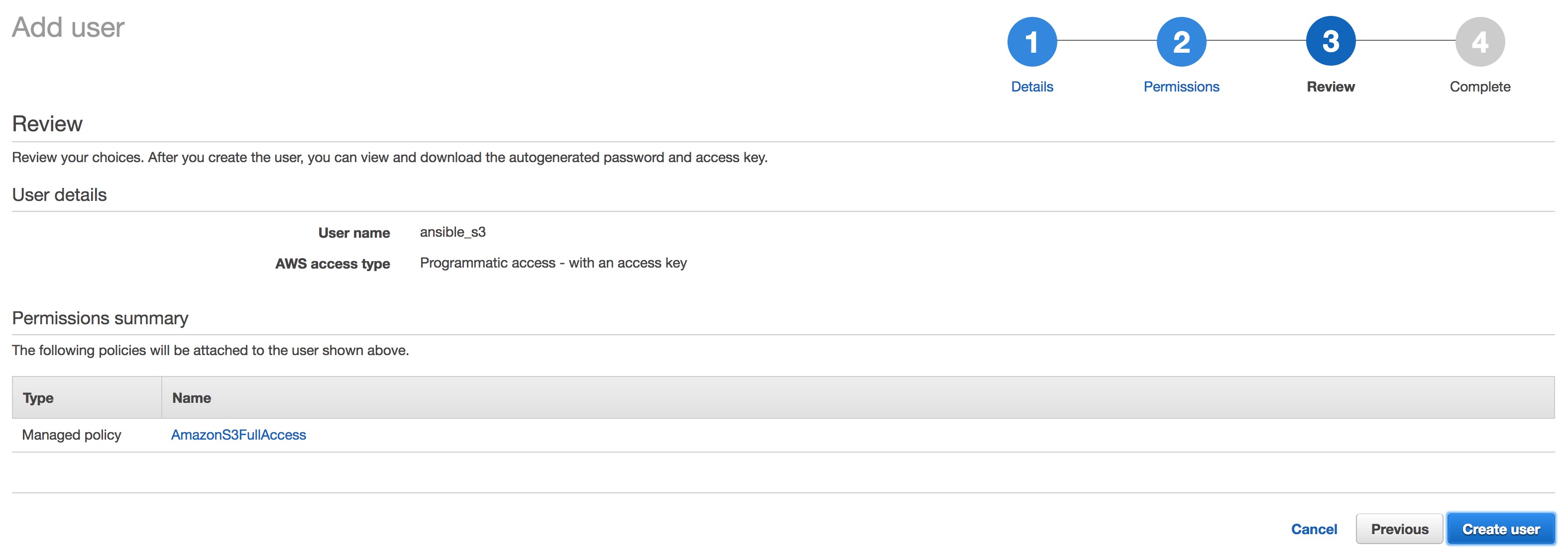Screen dimensions: 1568x560
Task: Click the Managed policy table cell
Action: click(x=72, y=435)
